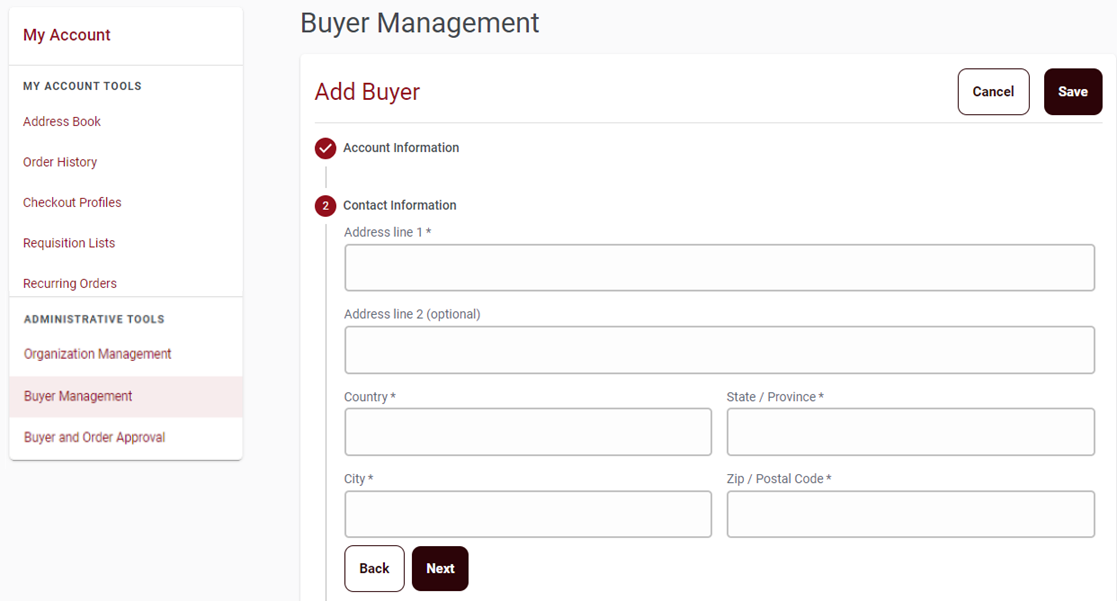Viewport: 1117px width, 601px height.
Task: Click the step 2 Contact Information circle icon
Action: (326, 206)
